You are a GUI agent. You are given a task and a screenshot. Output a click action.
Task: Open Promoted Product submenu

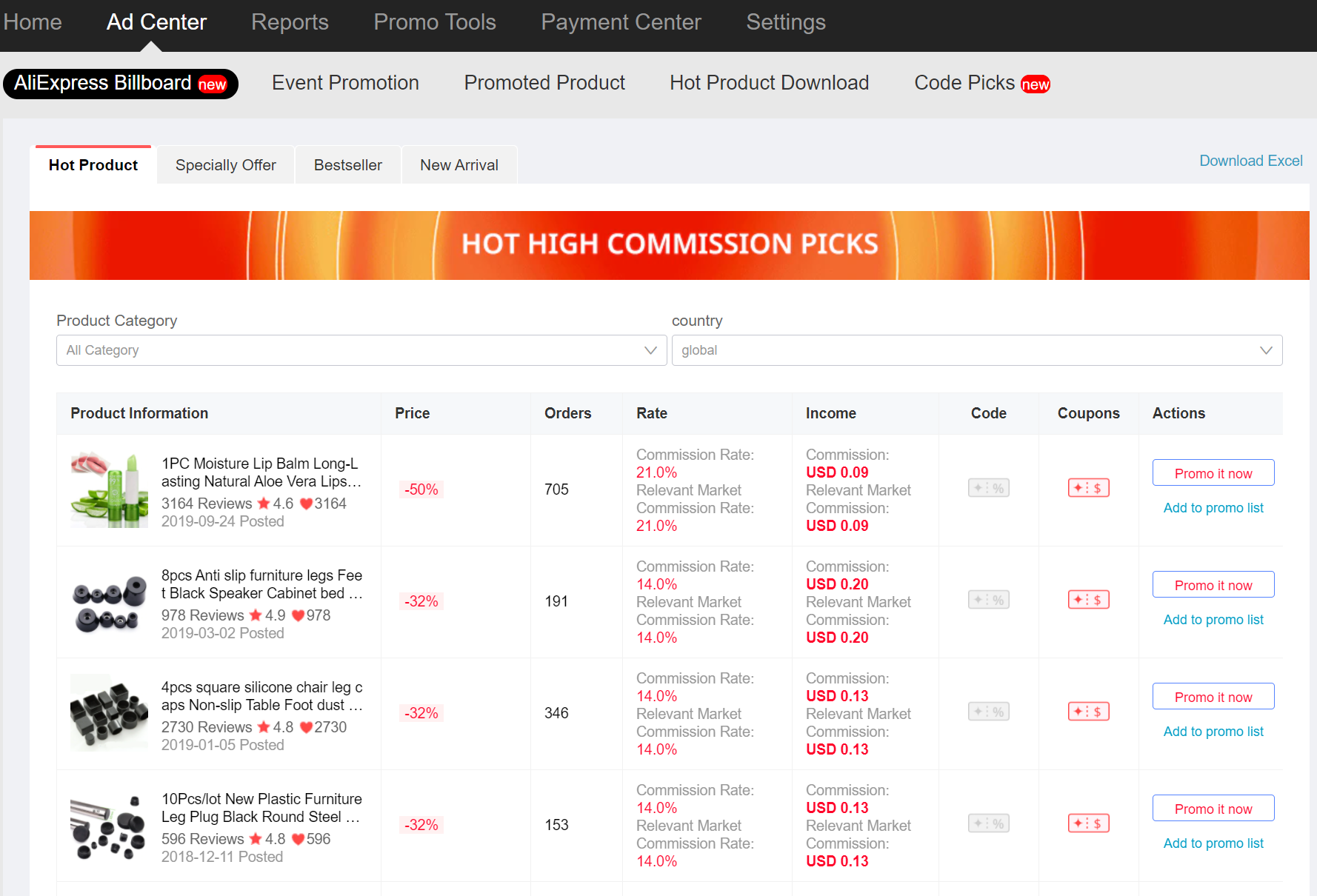(544, 83)
